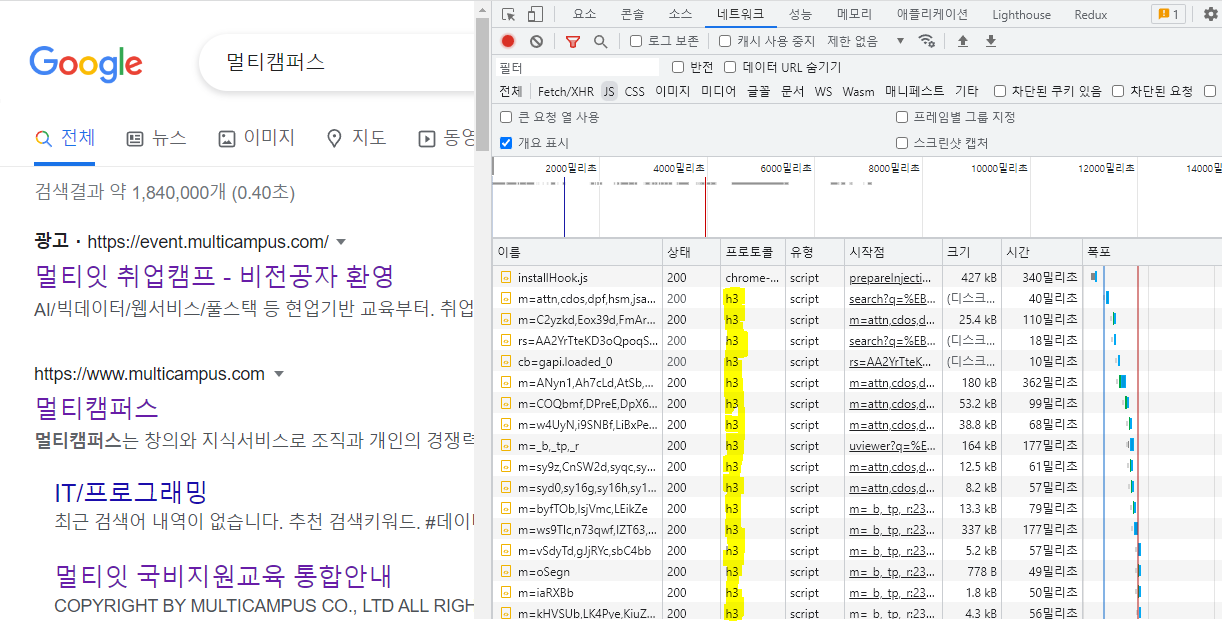Open the Lighthouse tab

pyautogui.click(x=1021, y=14)
